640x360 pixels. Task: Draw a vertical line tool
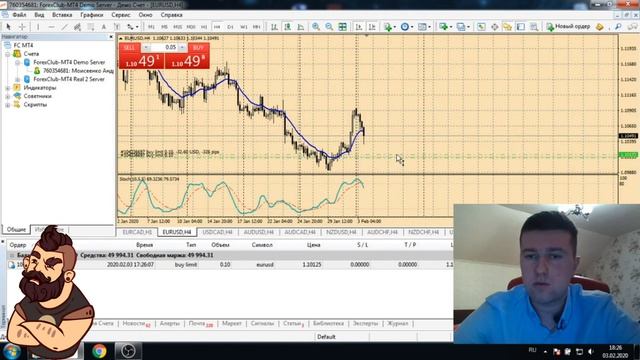coord(38,27)
